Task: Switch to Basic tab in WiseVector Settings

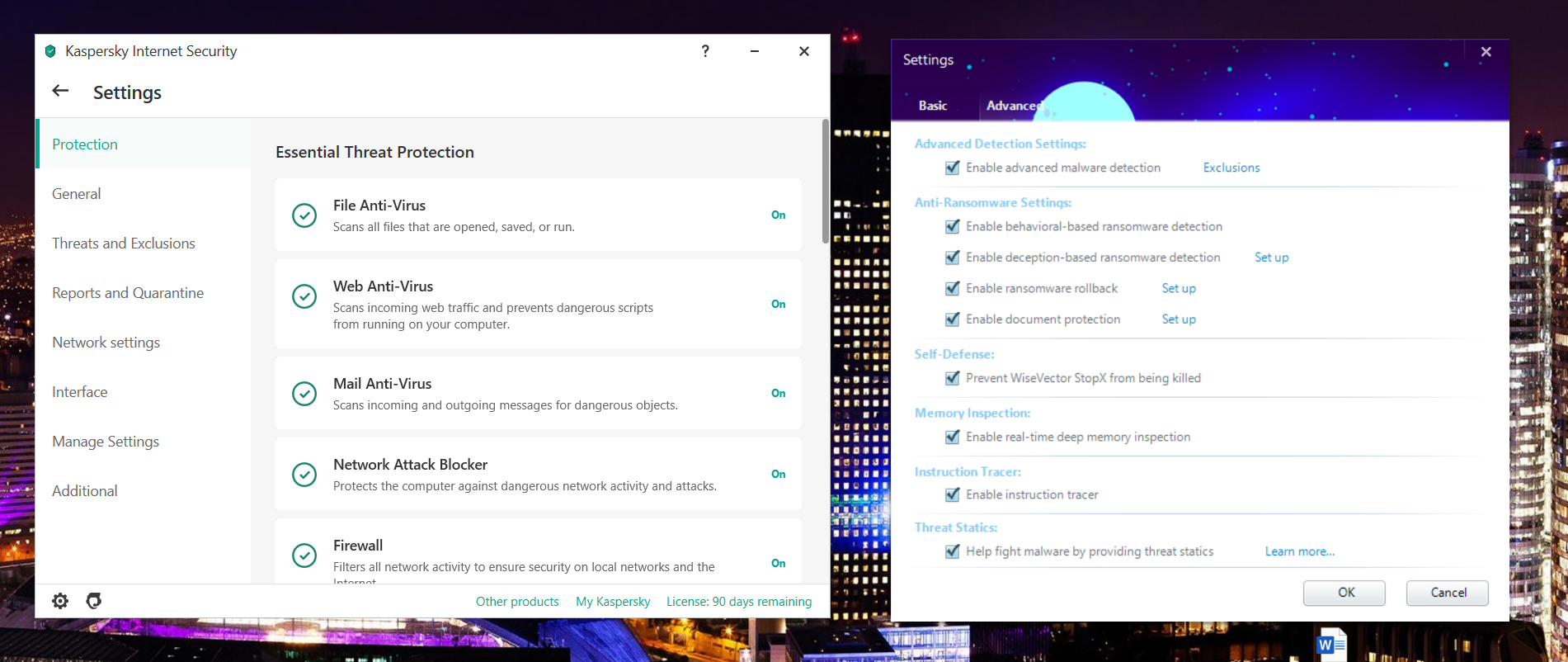Action: 933,106
